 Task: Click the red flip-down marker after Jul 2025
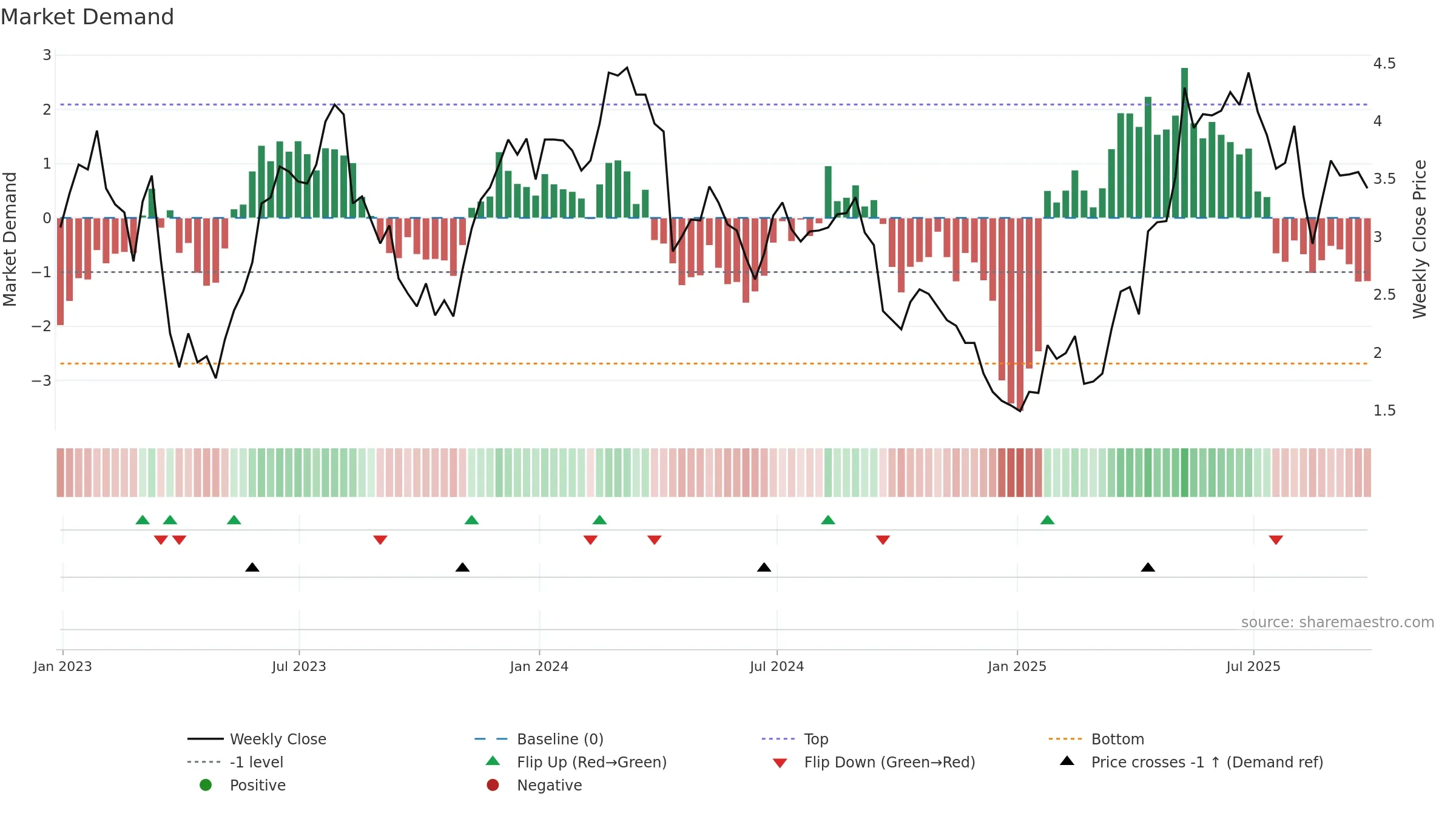pyautogui.click(x=1276, y=540)
